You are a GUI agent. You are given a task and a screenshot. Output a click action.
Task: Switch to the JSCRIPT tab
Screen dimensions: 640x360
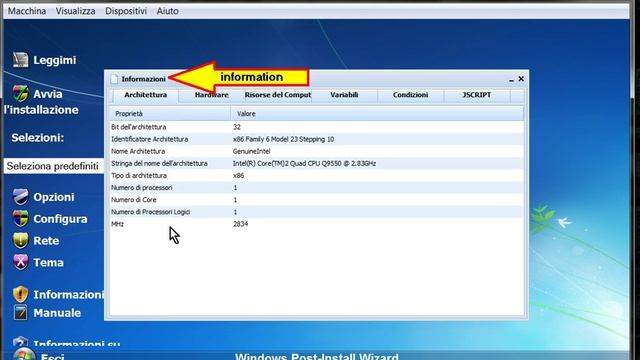click(476, 95)
